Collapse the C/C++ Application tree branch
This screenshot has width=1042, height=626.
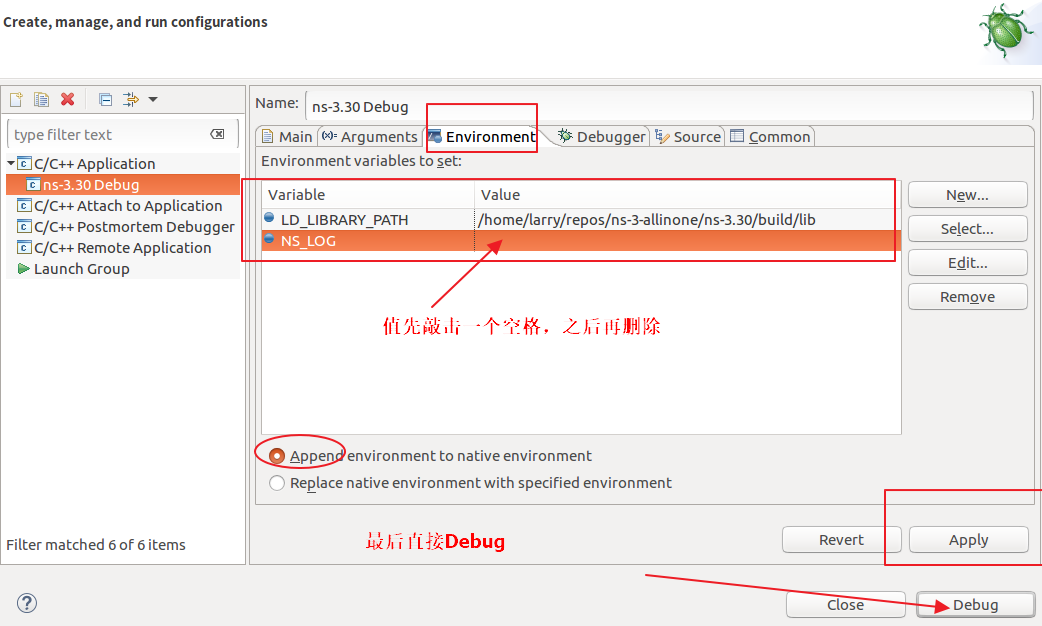pos(11,163)
